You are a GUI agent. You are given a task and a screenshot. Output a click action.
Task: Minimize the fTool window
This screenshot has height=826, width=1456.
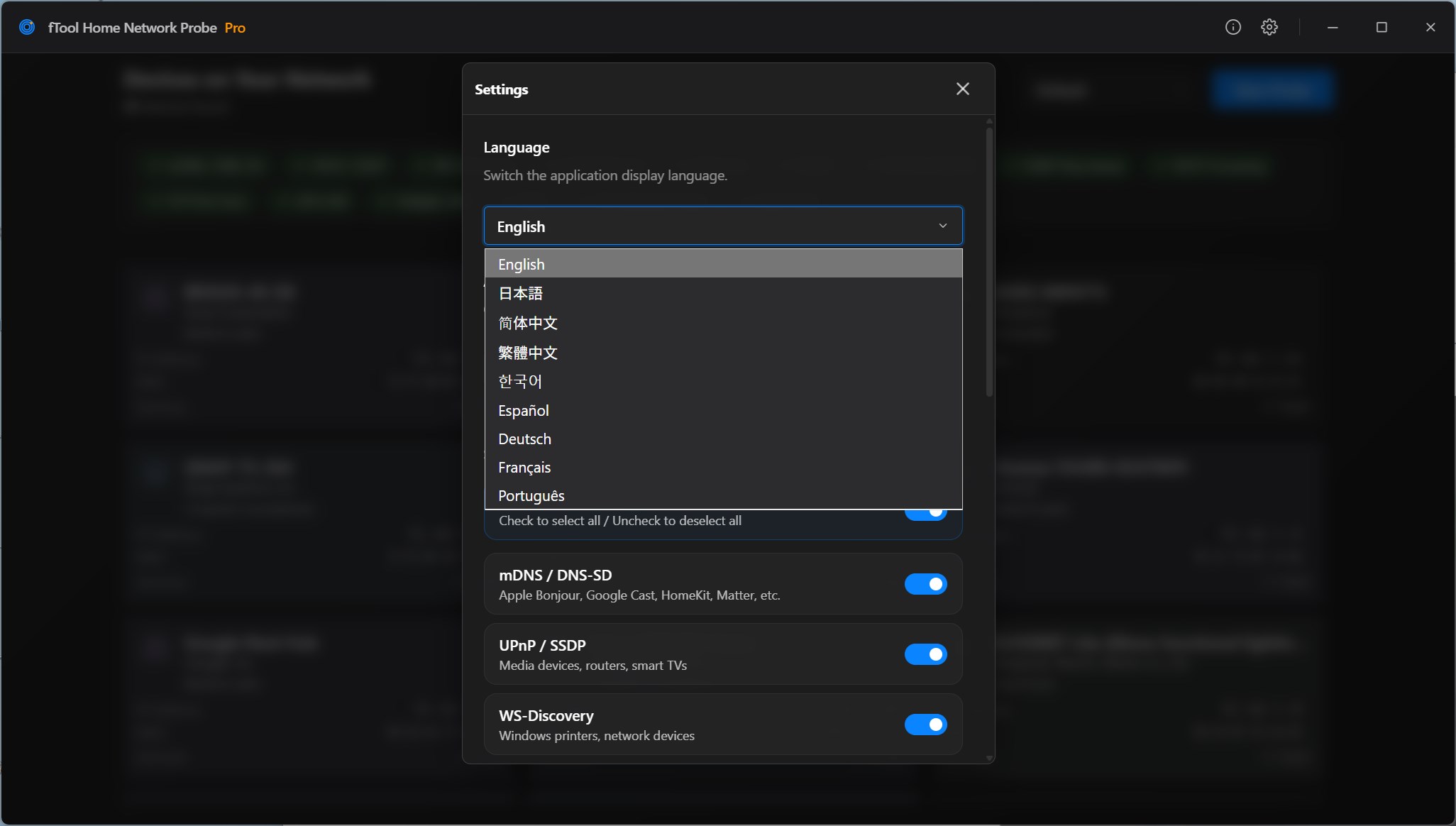[x=1333, y=27]
